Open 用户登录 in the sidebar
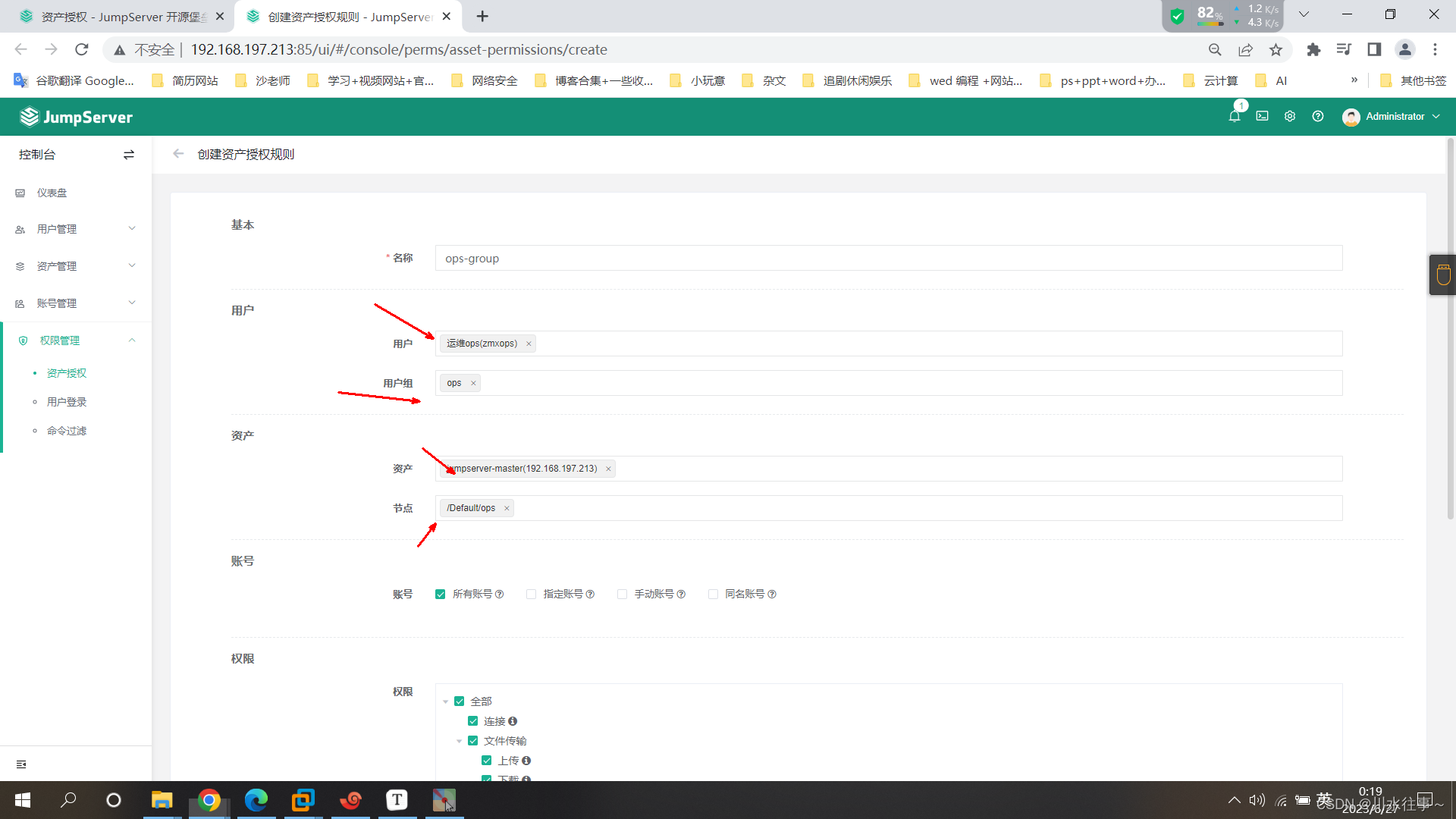The height and width of the screenshot is (819, 1456). tap(67, 402)
